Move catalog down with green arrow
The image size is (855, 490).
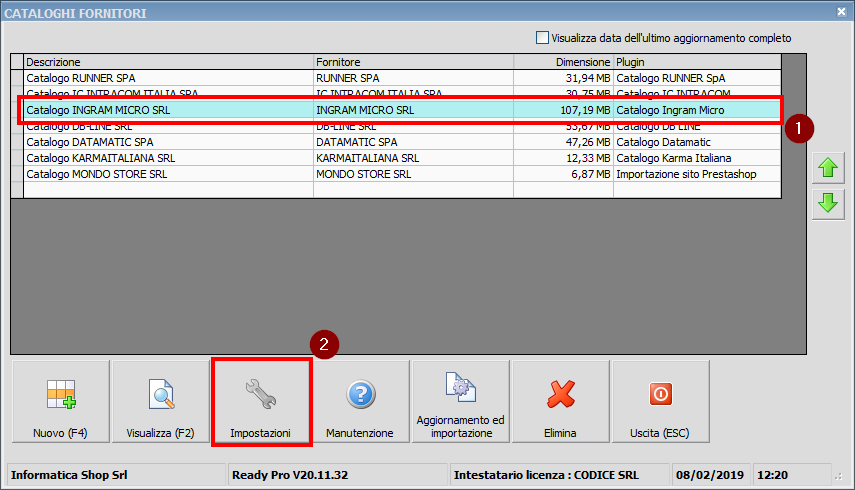828,204
